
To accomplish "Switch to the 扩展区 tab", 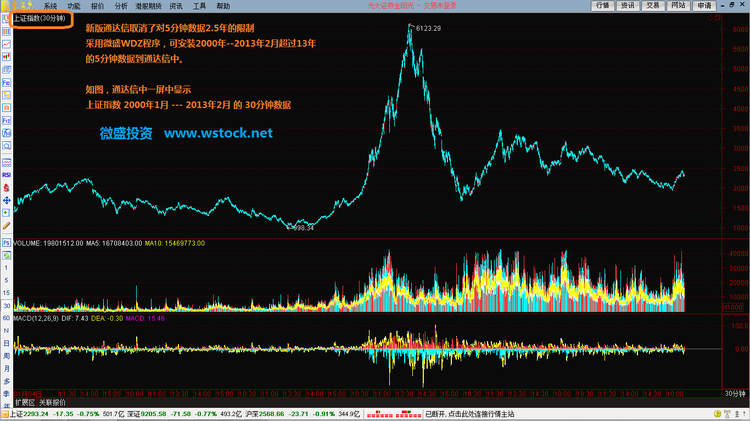I will pos(24,403).
